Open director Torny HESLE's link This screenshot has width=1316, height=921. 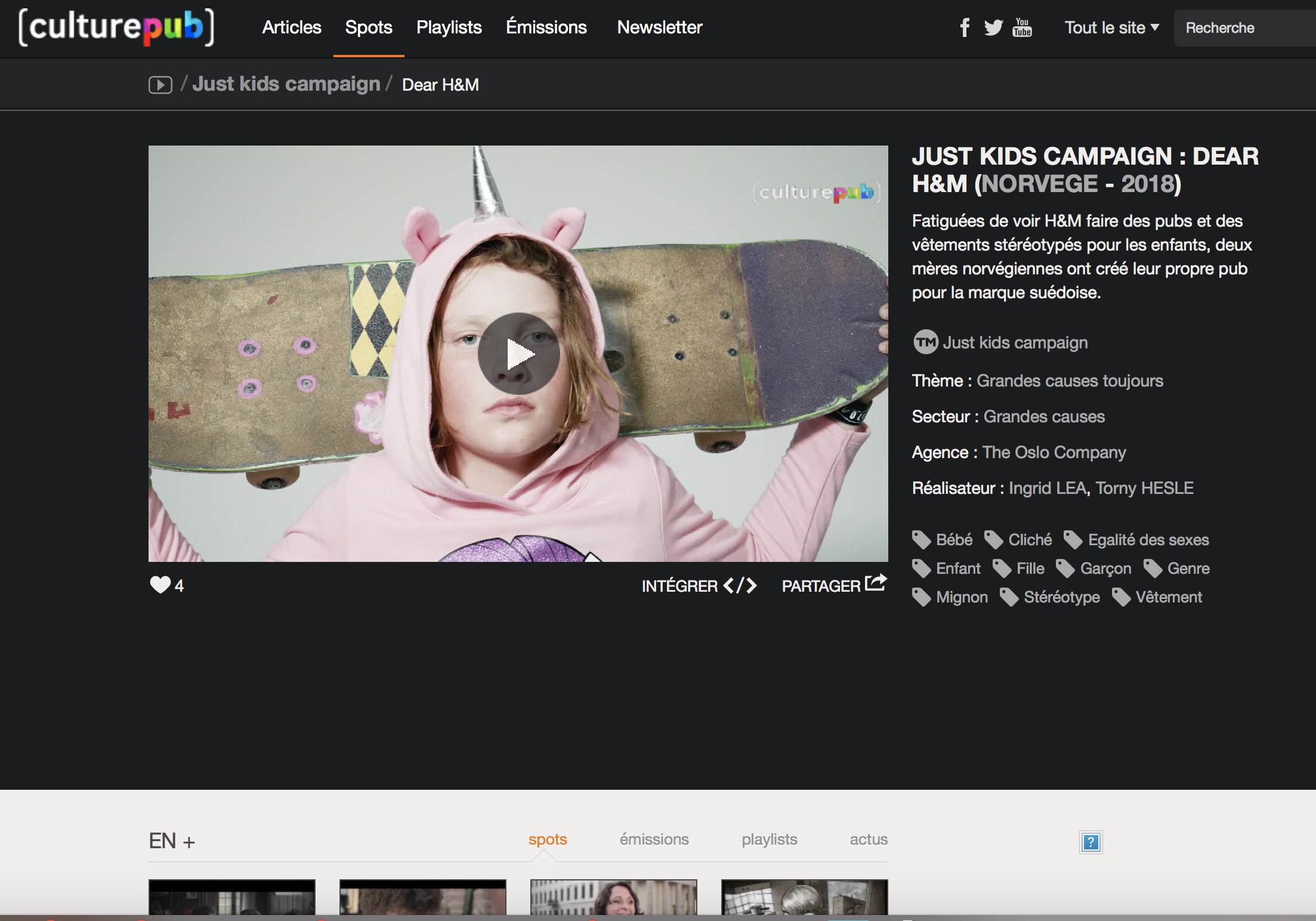(x=1145, y=488)
